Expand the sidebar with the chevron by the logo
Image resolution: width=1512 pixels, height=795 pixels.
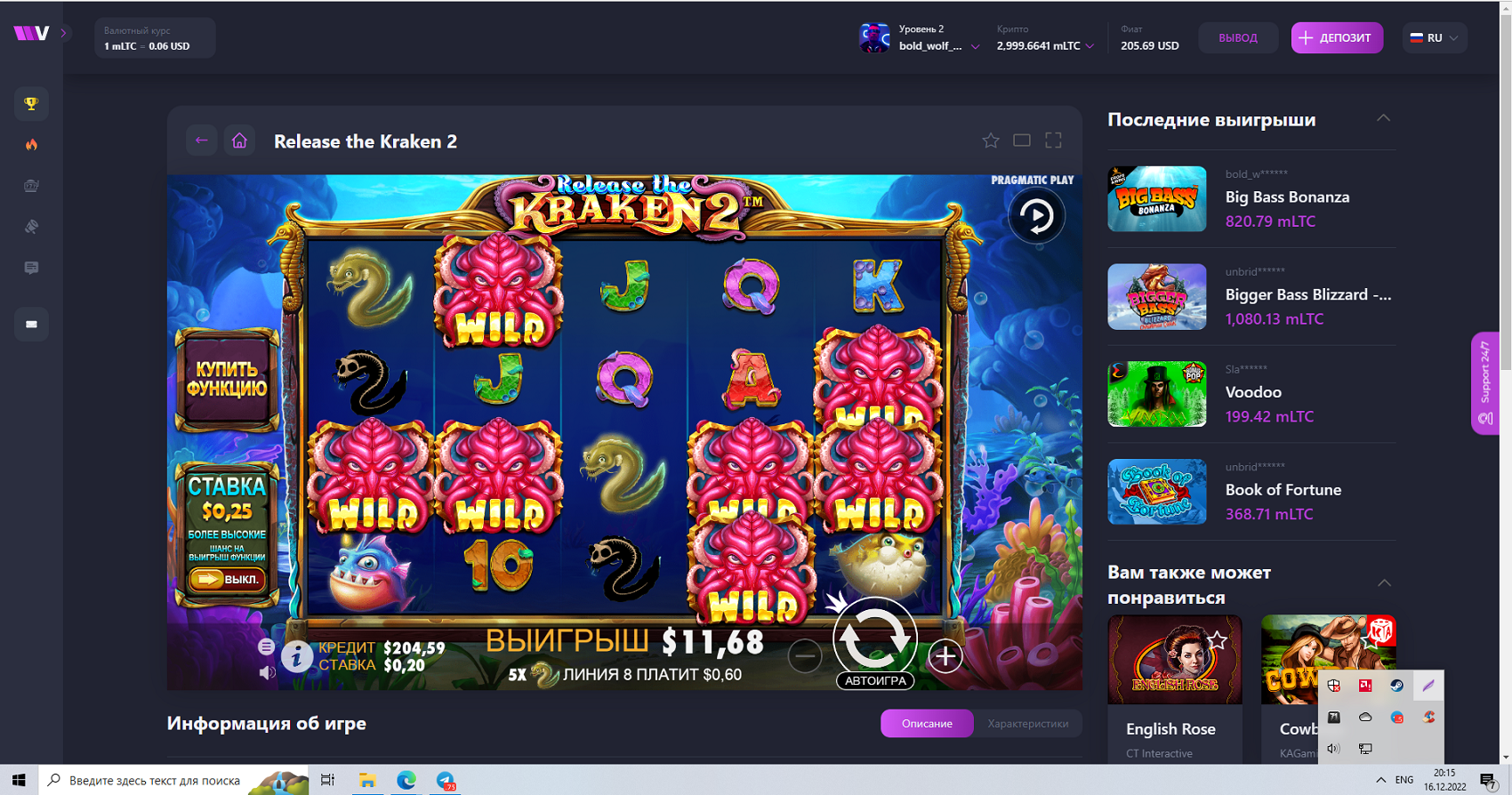[63, 33]
